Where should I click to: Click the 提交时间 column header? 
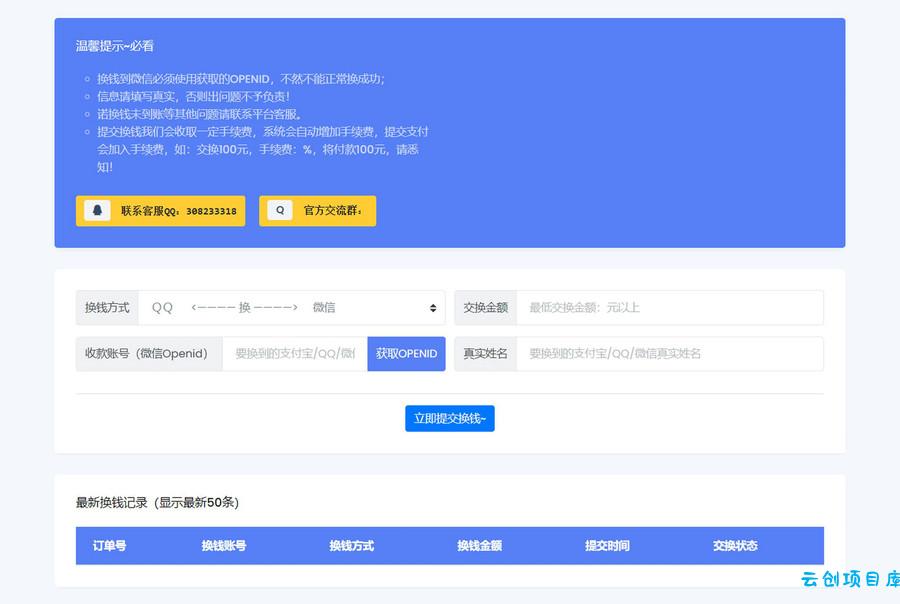pos(607,545)
